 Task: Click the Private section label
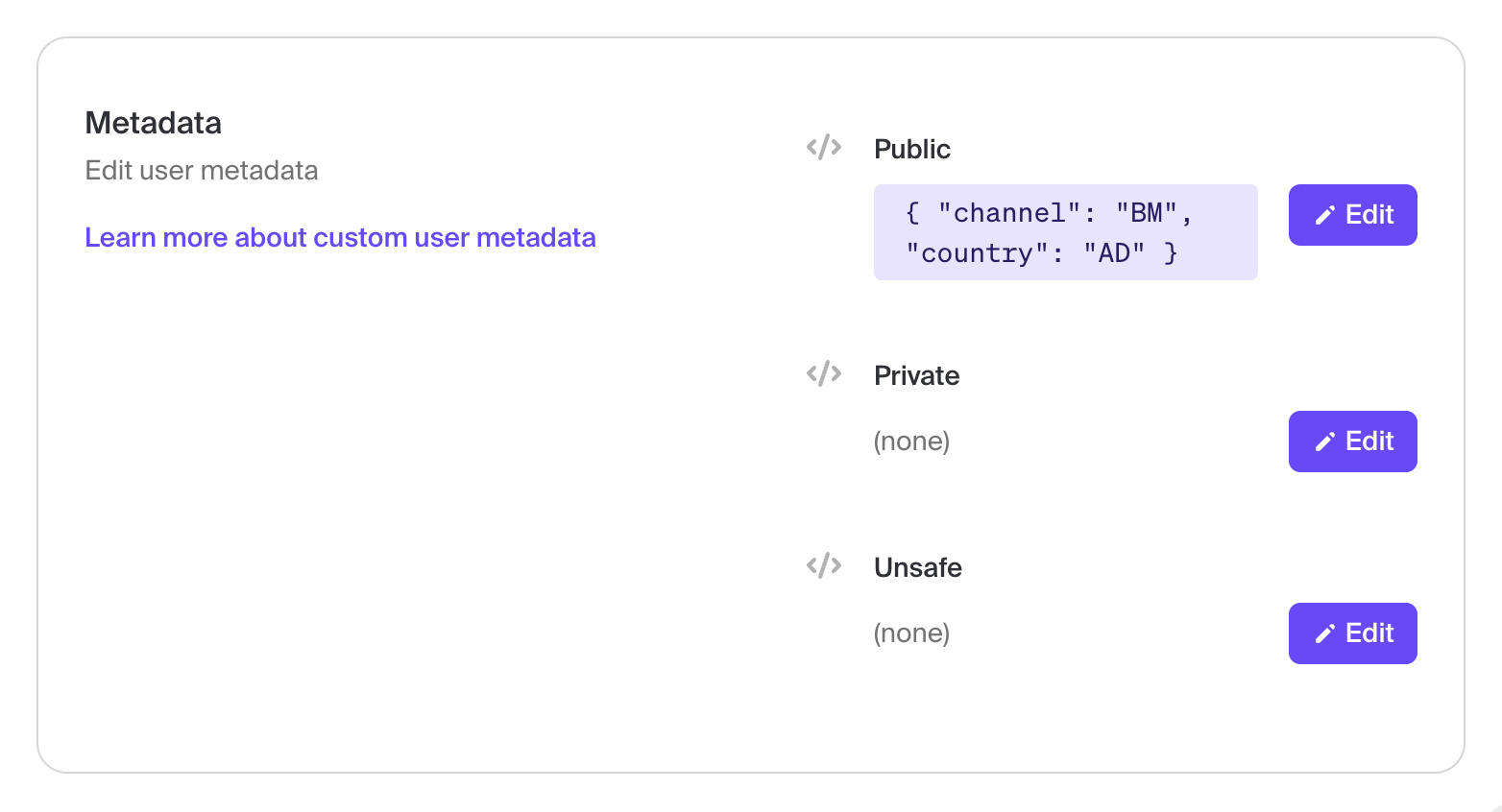pyautogui.click(x=916, y=375)
